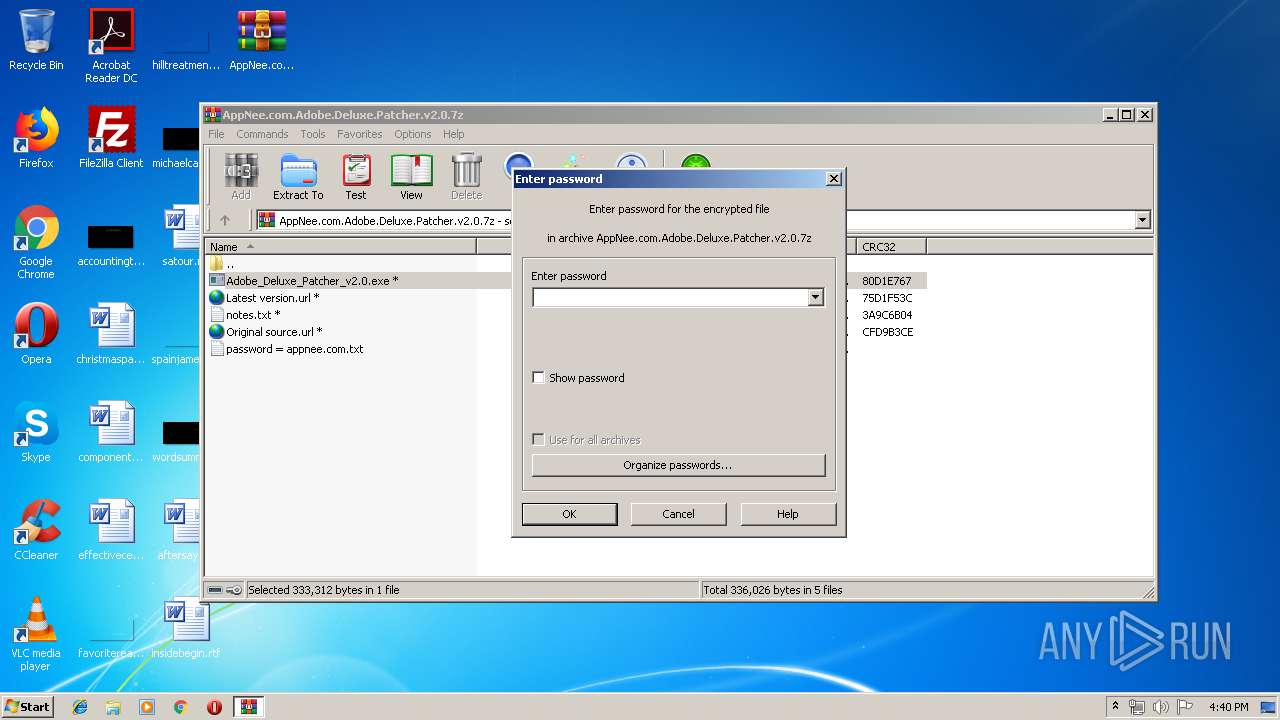This screenshot has width=1280, height=720.
Task: Click the View toolbar icon
Action: pyautogui.click(x=411, y=177)
